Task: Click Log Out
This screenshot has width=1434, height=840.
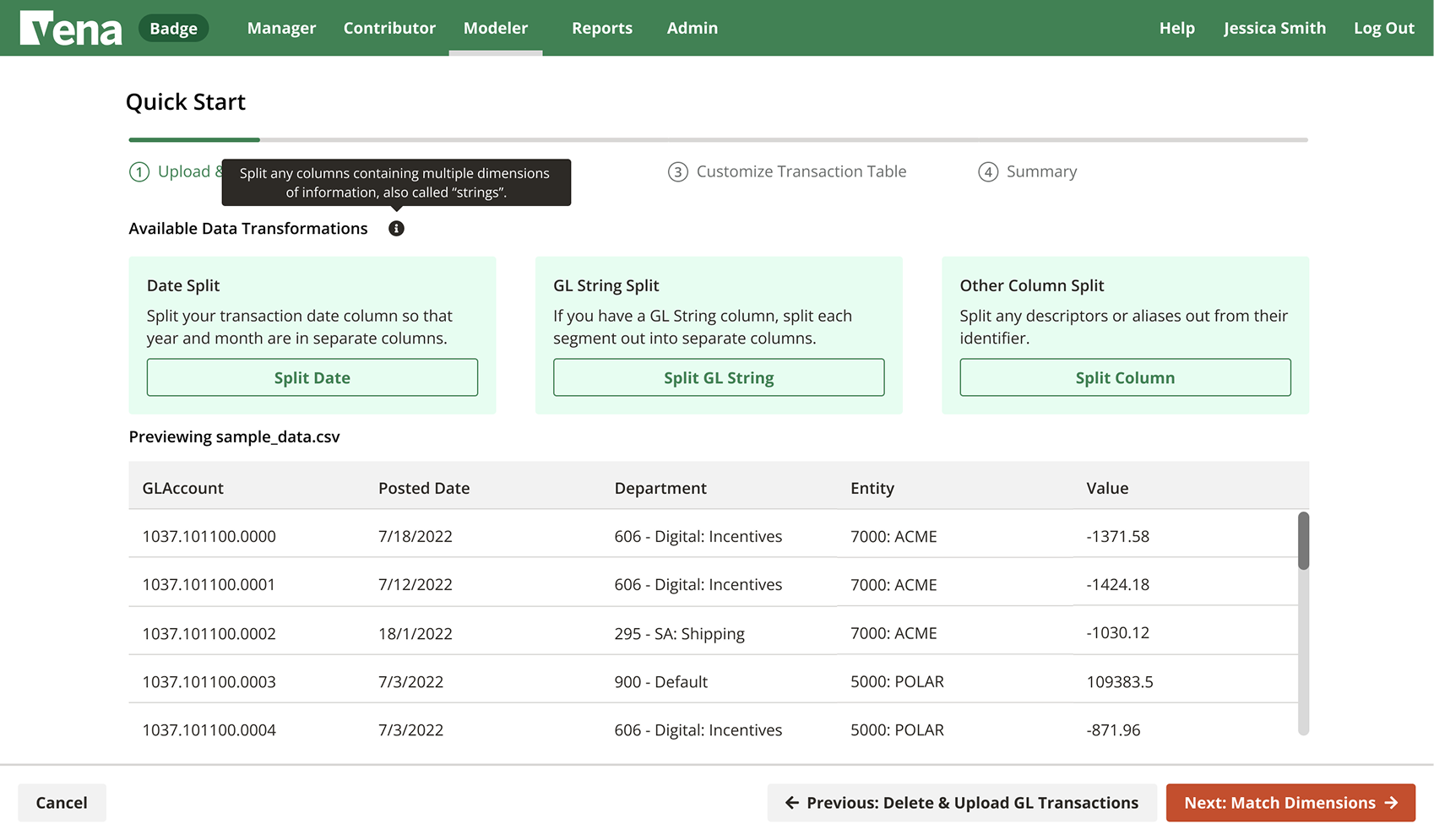Action: [1383, 28]
